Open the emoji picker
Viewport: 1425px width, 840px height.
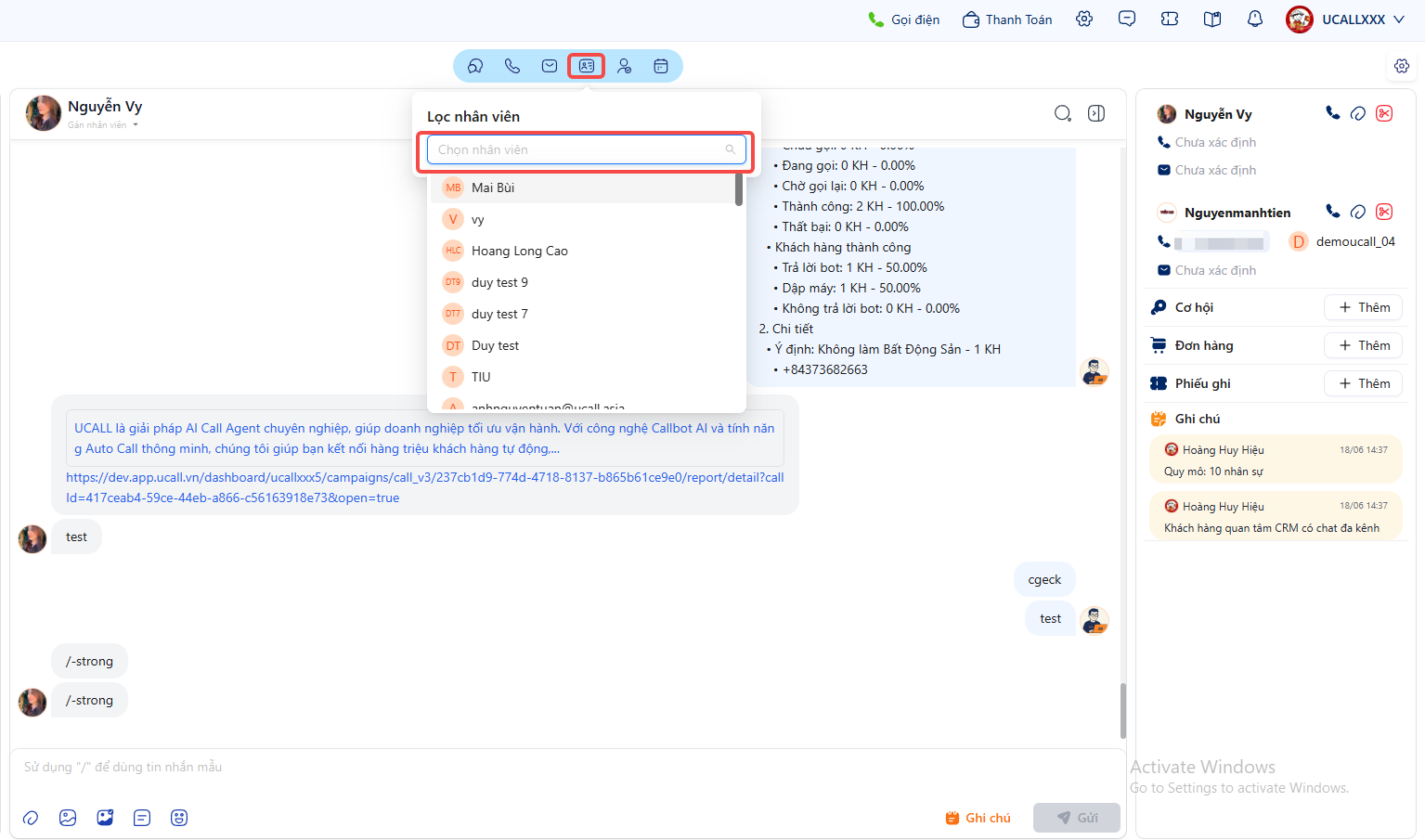[179, 818]
